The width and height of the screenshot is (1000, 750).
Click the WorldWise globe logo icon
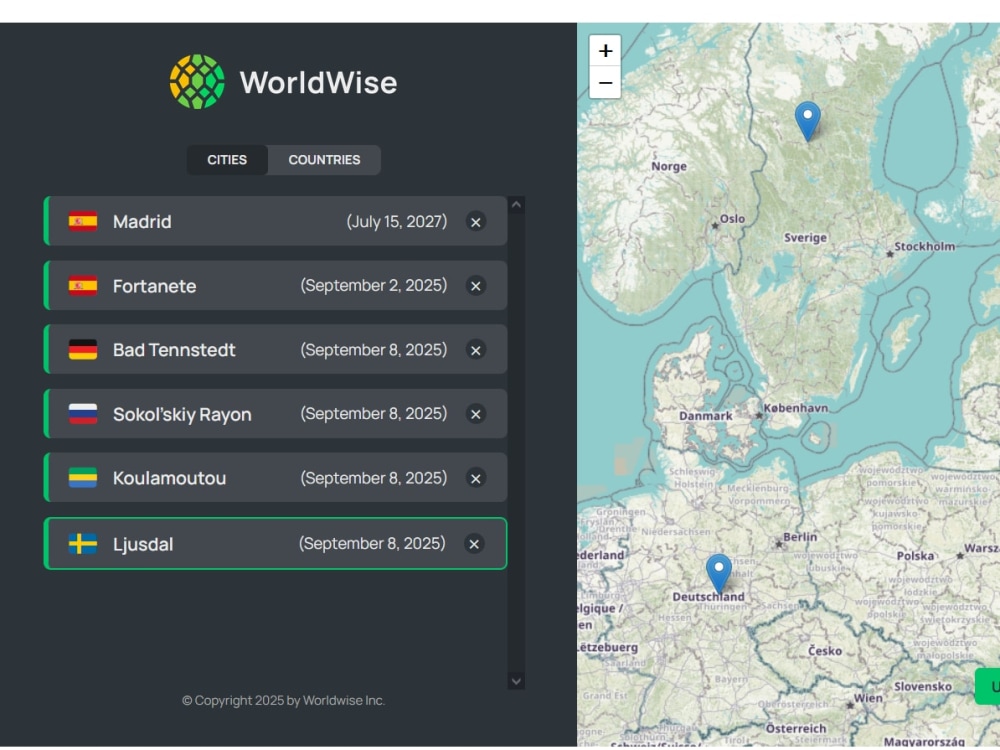[197, 82]
